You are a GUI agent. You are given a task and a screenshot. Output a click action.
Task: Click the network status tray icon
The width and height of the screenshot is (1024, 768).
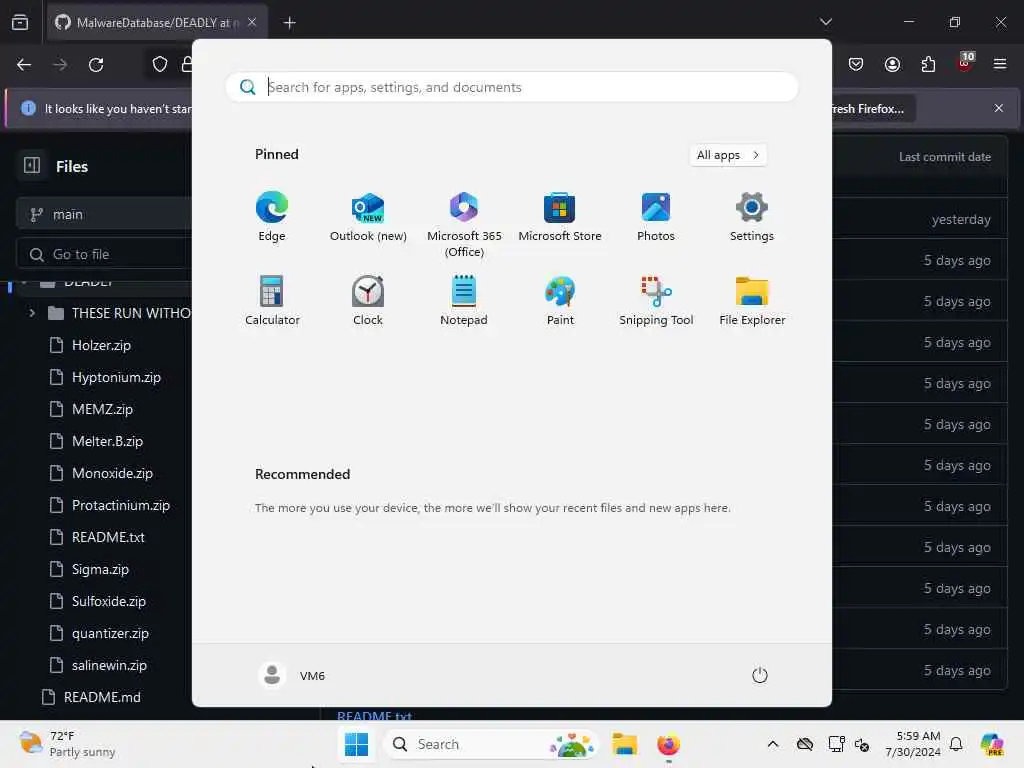[x=836, y=744]
